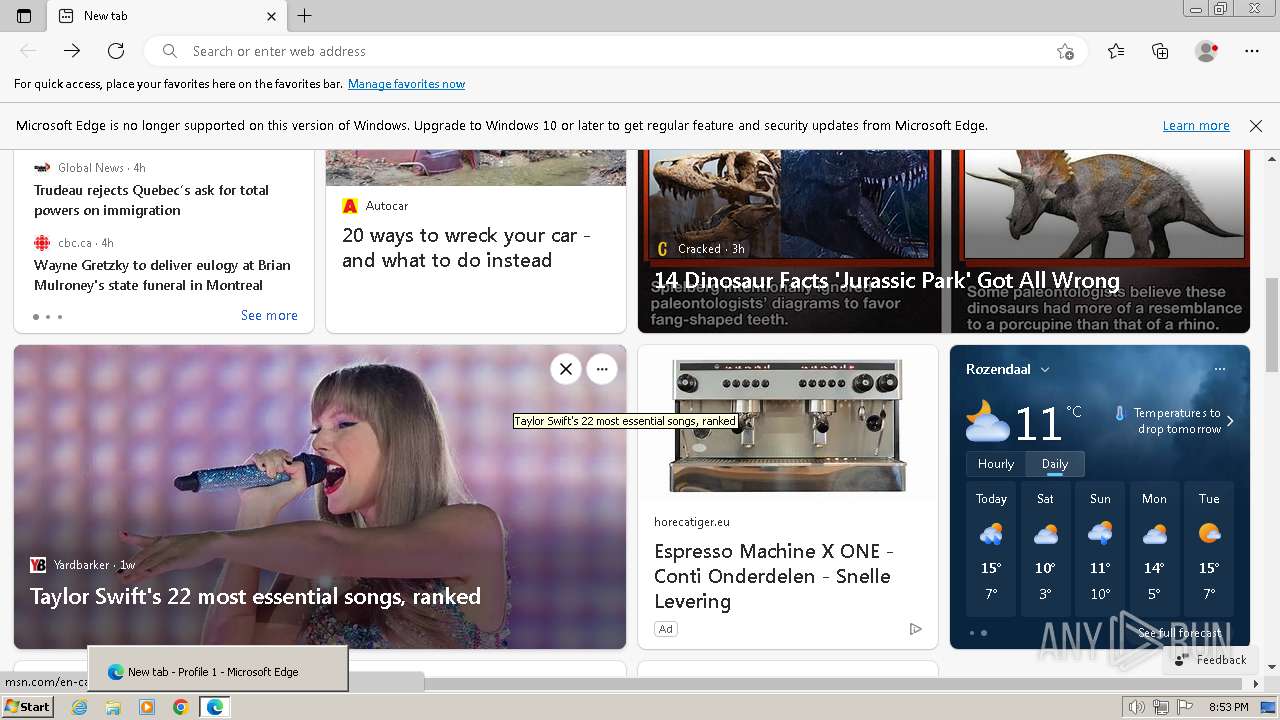Click the 8:53 PM taskbar clock

[1228, 707]
